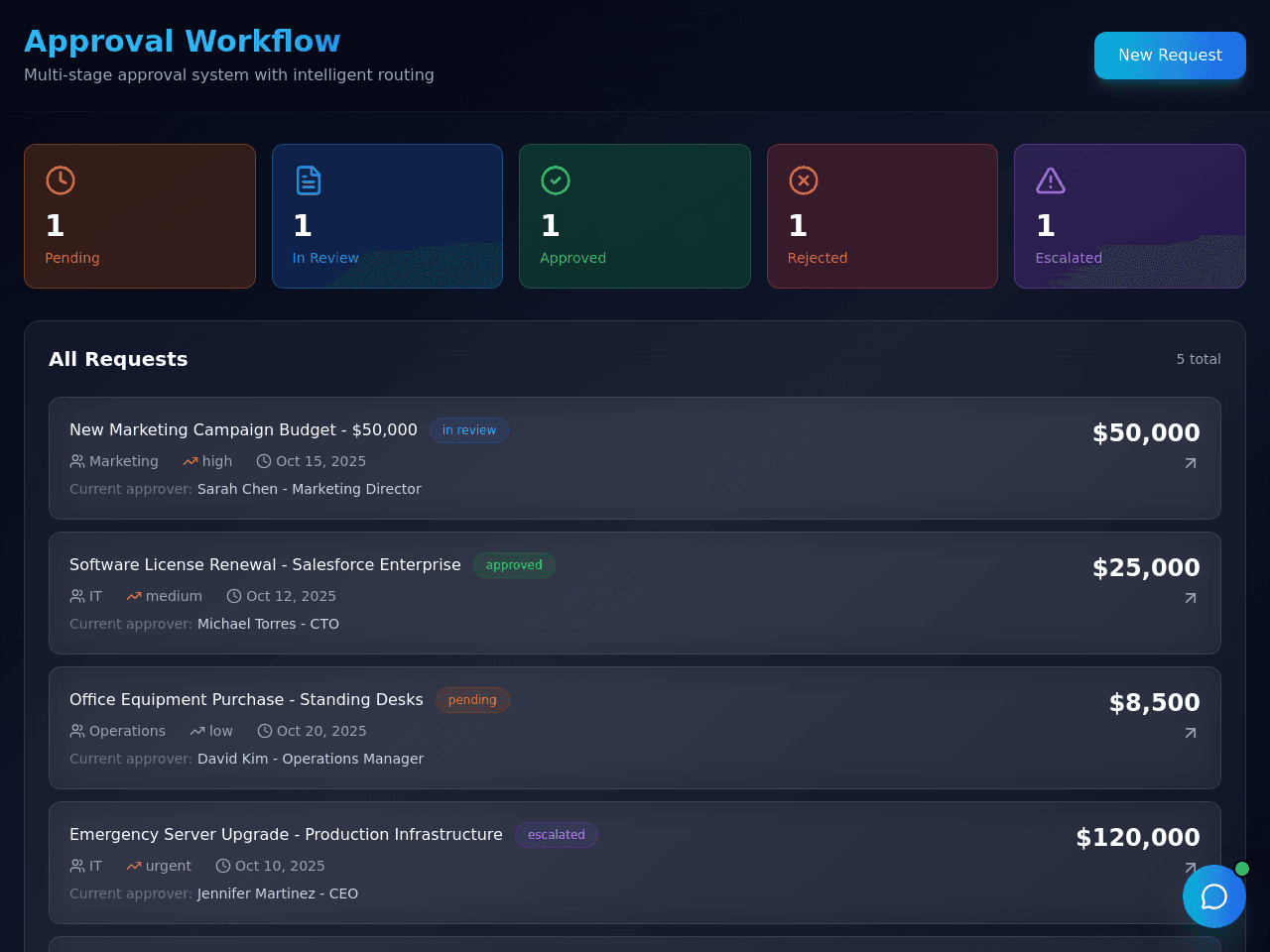This screenshot has width=1270, height=952.
Task: Open New Marketing Campaign Budget request title
Action: tap(243, 429)
